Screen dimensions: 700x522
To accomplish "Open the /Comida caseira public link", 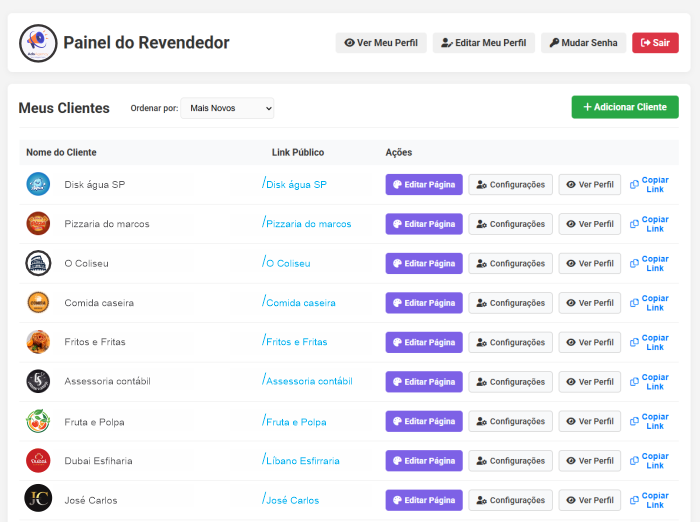I will coord(299,302).
